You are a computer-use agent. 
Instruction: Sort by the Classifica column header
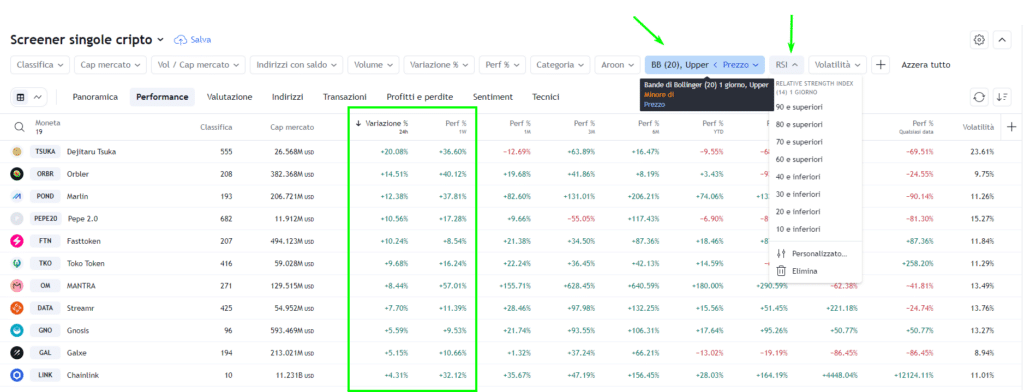pyautogui.click(x=216, y=127)
